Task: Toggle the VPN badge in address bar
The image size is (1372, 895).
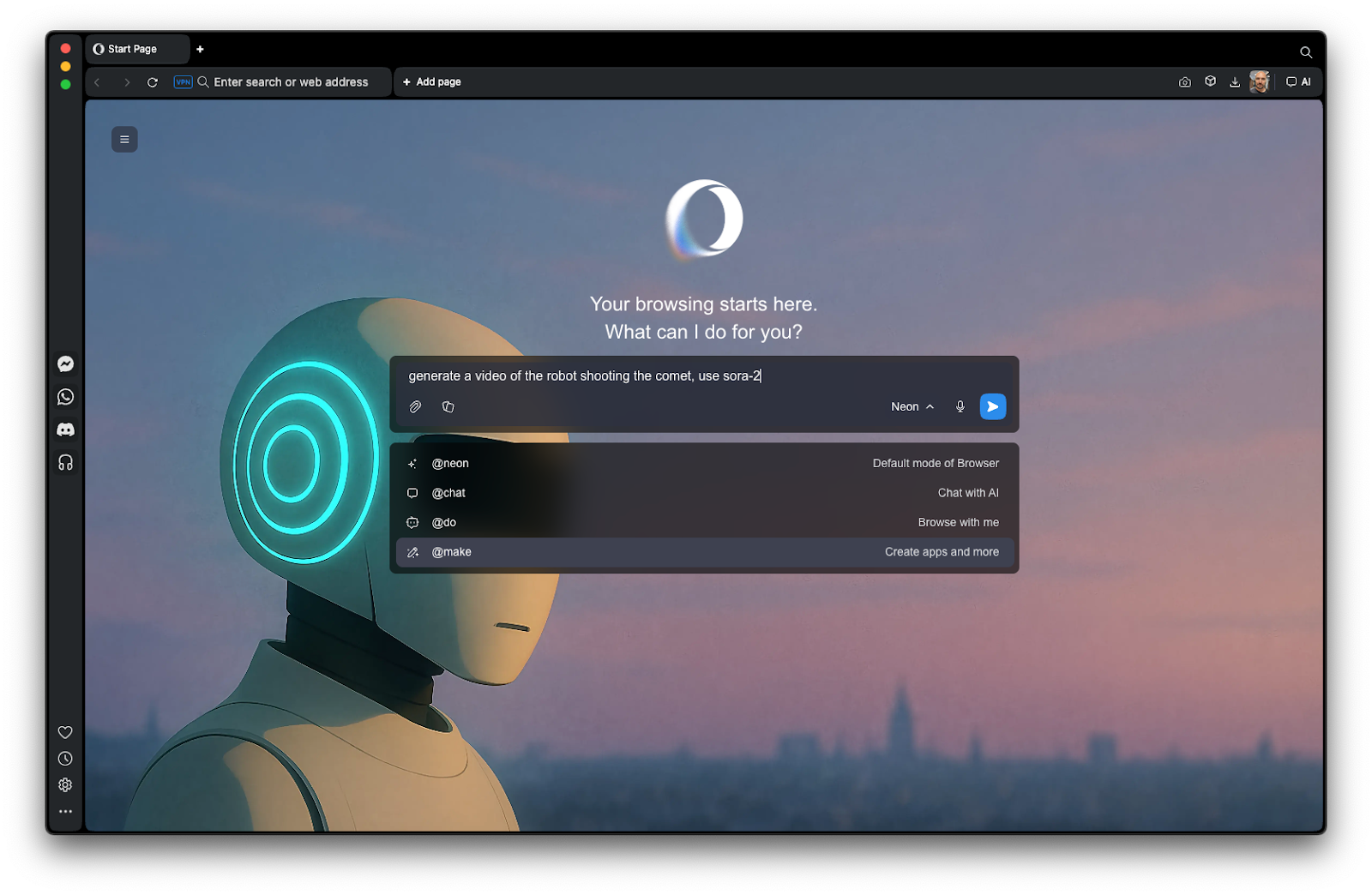Action: [183, 82]
